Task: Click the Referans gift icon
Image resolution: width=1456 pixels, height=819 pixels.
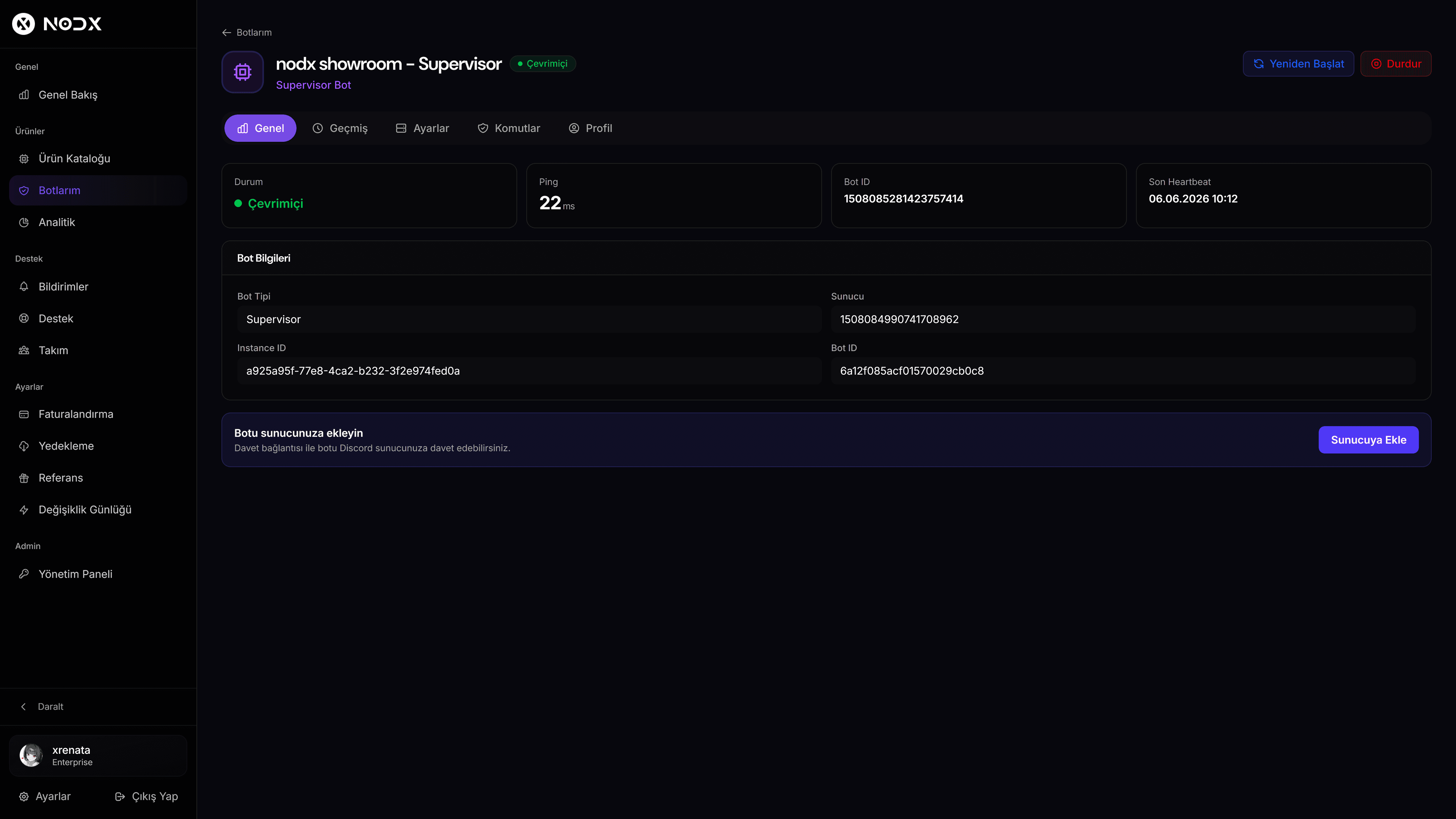Action: tap(24, 478)
